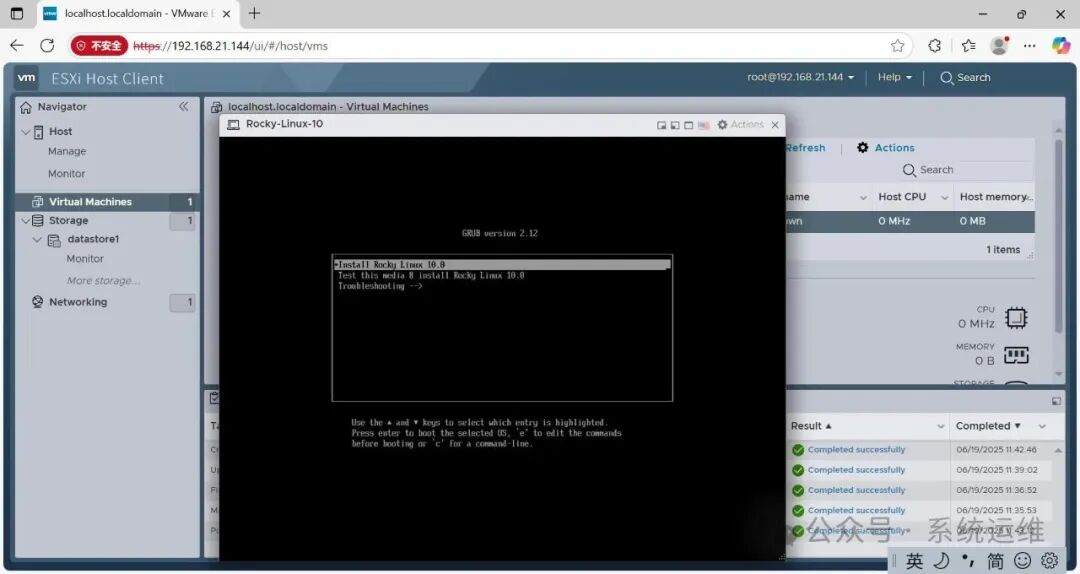Click the magnifier icon in VM search

(909, 170)
